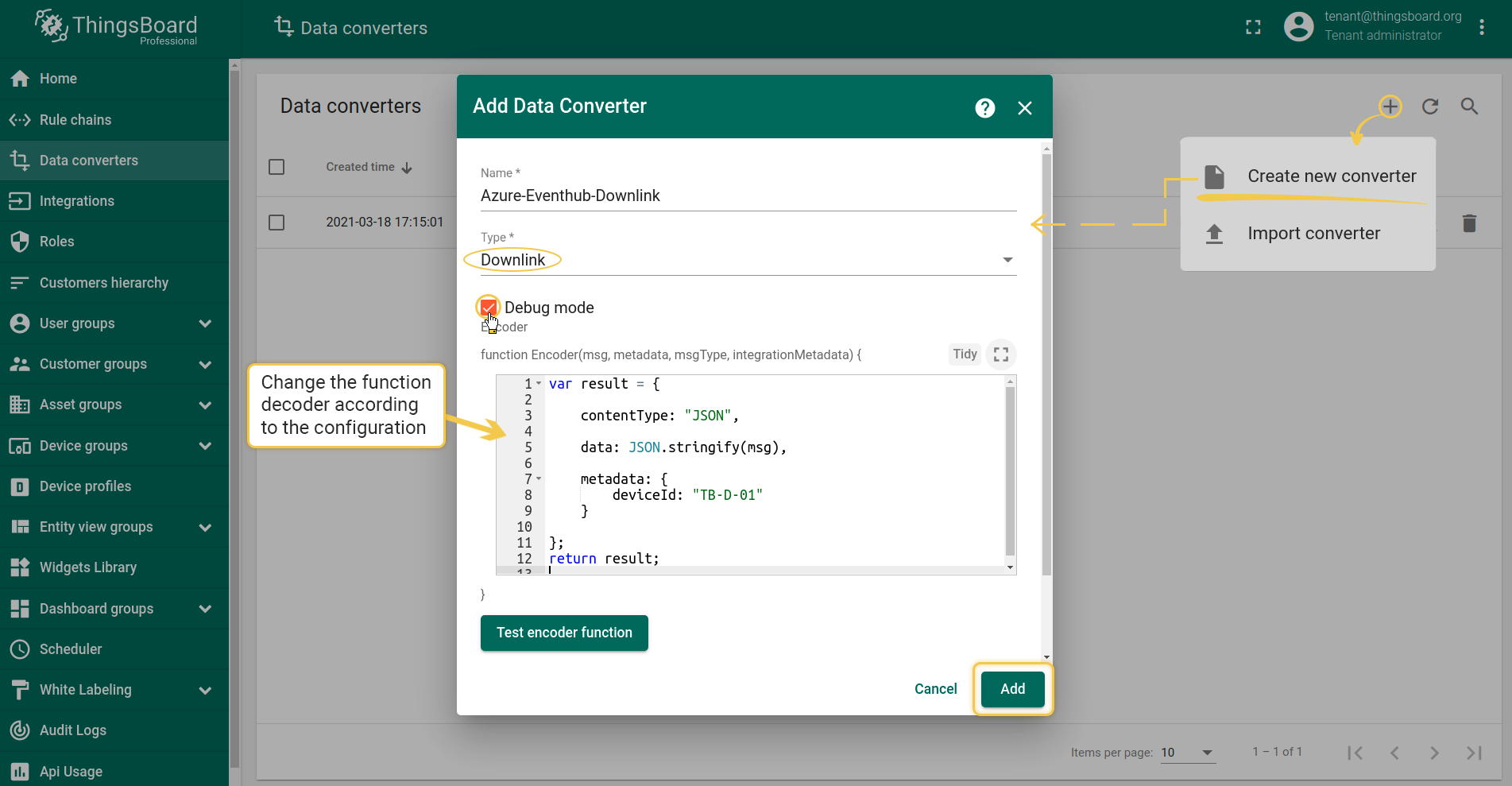This screenshot has width=1512, height=786.
Task: Open the user account kebab menu
Action: 1482,28
